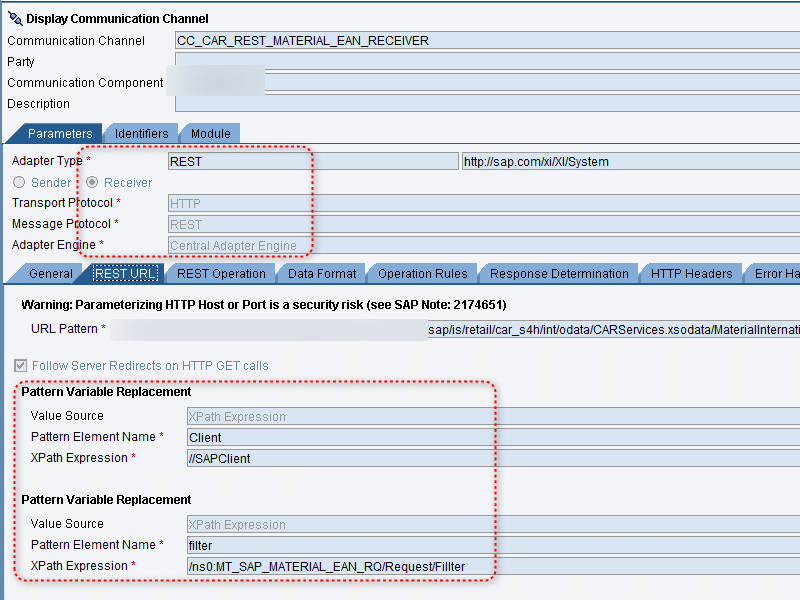Viewport: 800px width, 600px height.
Task: Select the Receiver radio button
Action: (x=93, y=183)
